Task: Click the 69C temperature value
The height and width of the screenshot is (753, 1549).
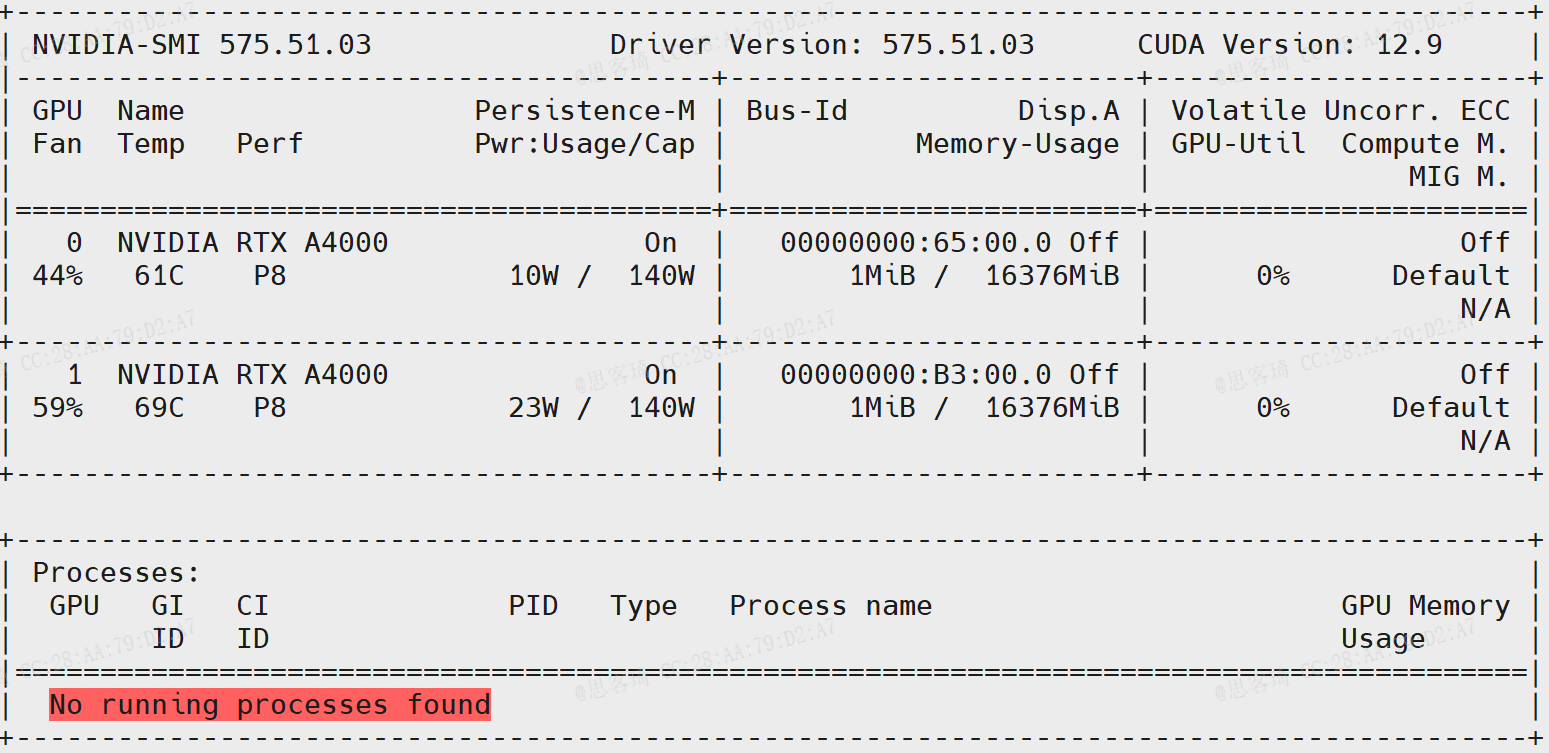Action: tap(160, 408)
